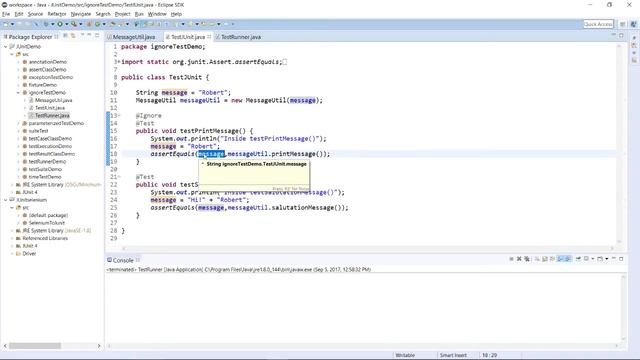Unfold the collapsed import on line 3
This screenshot has width=640, height=360.
point(119,62)
